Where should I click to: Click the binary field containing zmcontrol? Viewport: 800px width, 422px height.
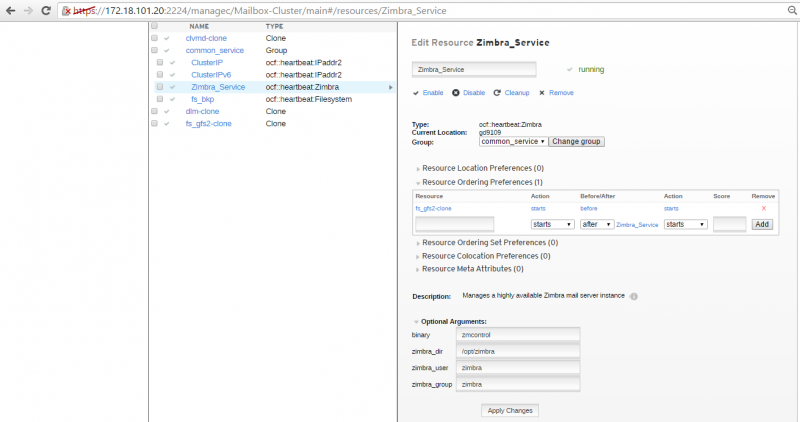pyautogui.click(x=518, y=335)
